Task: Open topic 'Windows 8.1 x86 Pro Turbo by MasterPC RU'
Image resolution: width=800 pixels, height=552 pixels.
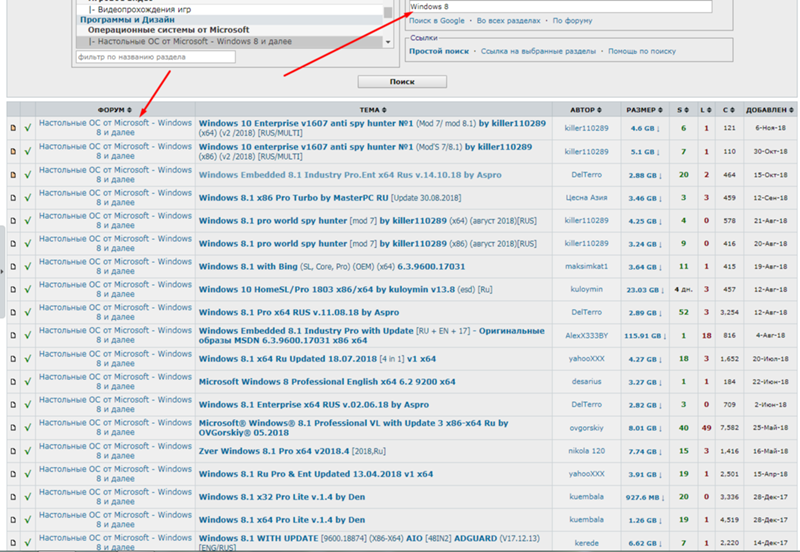Action: point(330,197)
